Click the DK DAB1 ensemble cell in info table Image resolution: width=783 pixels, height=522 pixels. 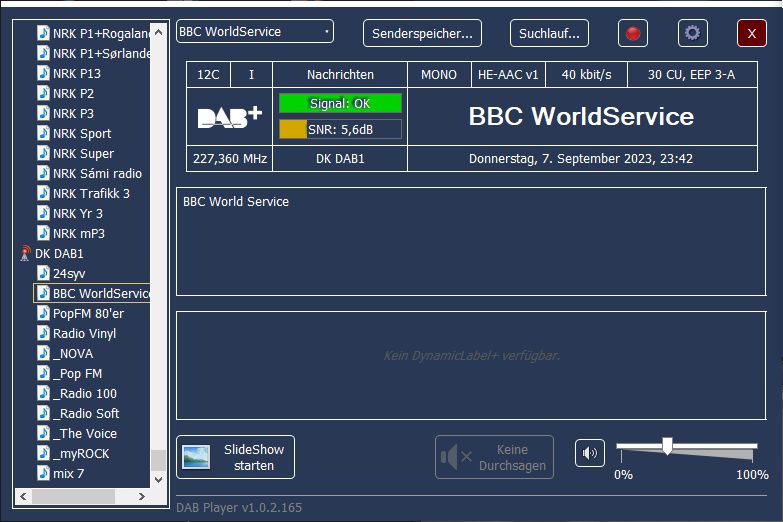pos(340,159)
